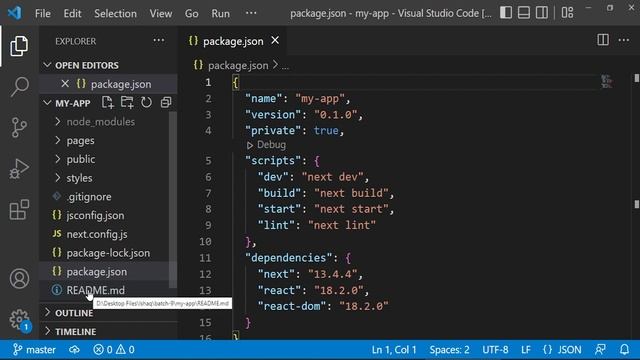Click the Explorer panel vertical scrollbar
Screen dimensions: 640x360
tap(173, 200)
